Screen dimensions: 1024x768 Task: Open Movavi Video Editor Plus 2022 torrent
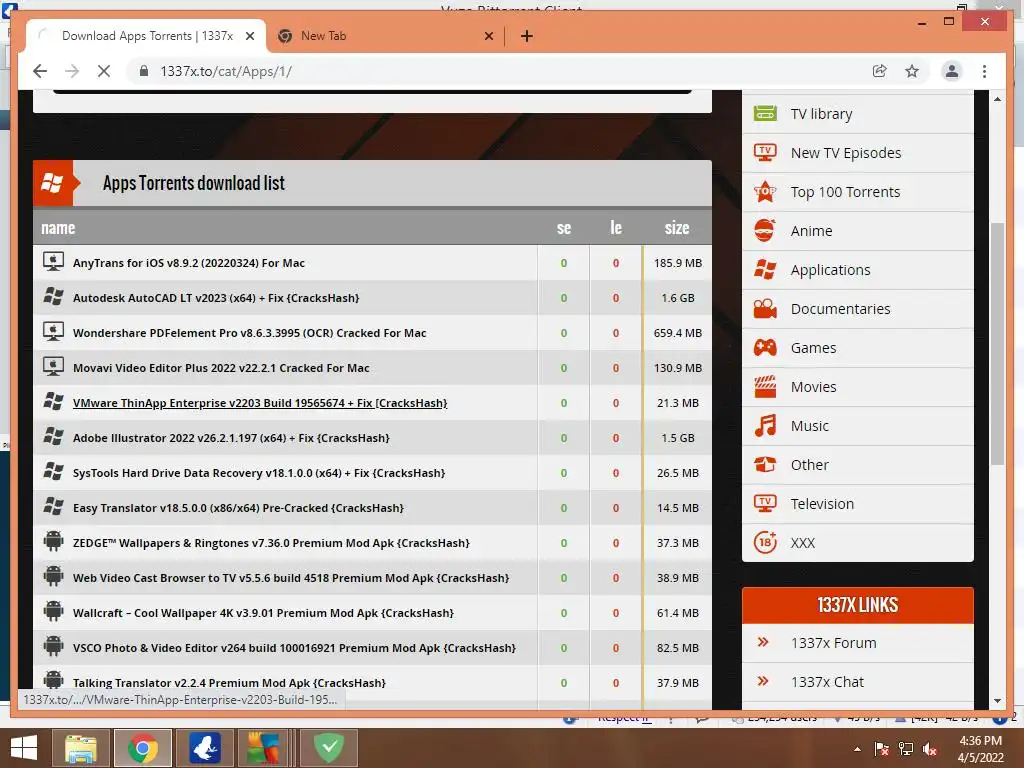coord(221,368)
